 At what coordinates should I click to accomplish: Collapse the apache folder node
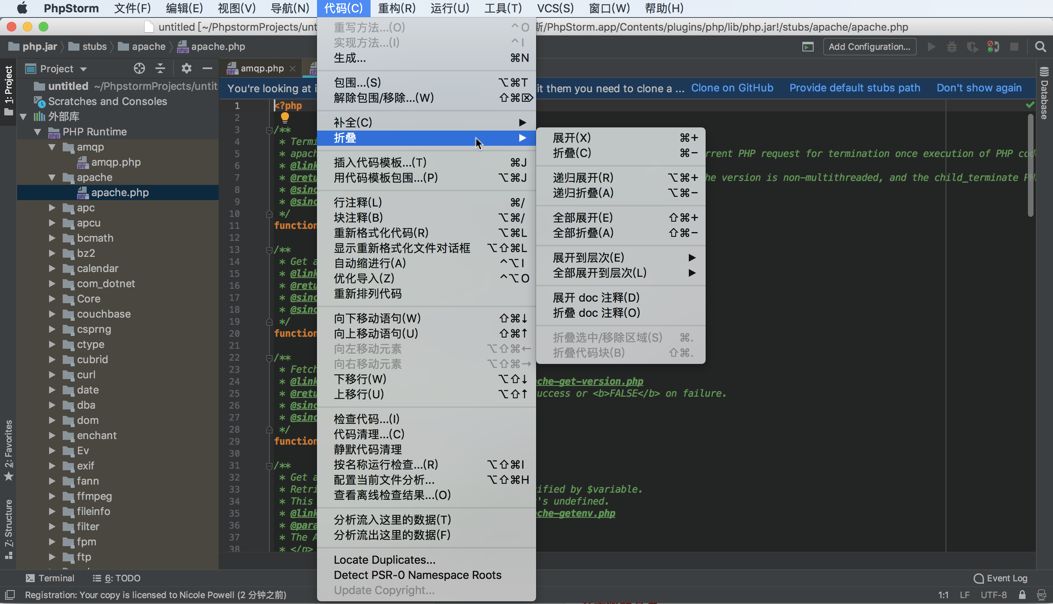(x=52, y=177)
